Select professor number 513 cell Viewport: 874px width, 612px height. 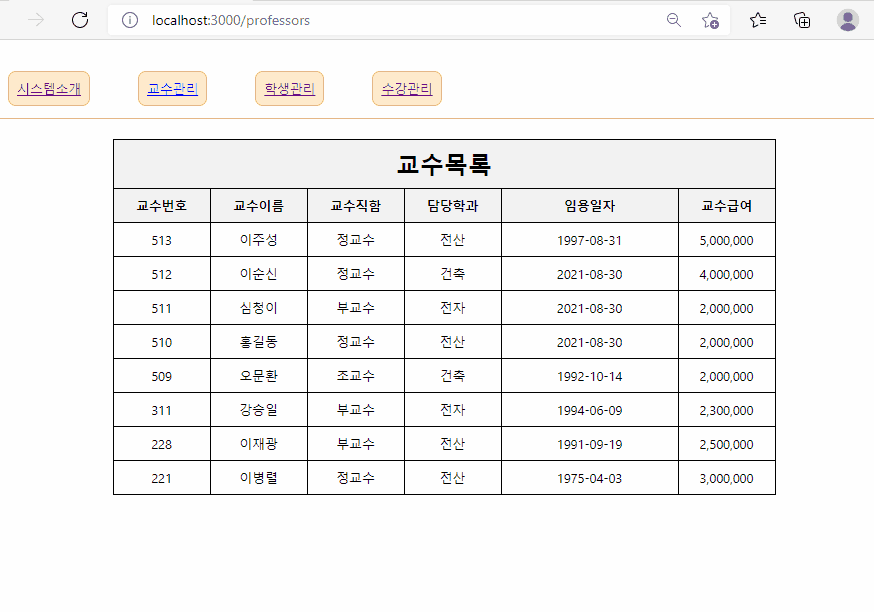click(x=162, y=240)
